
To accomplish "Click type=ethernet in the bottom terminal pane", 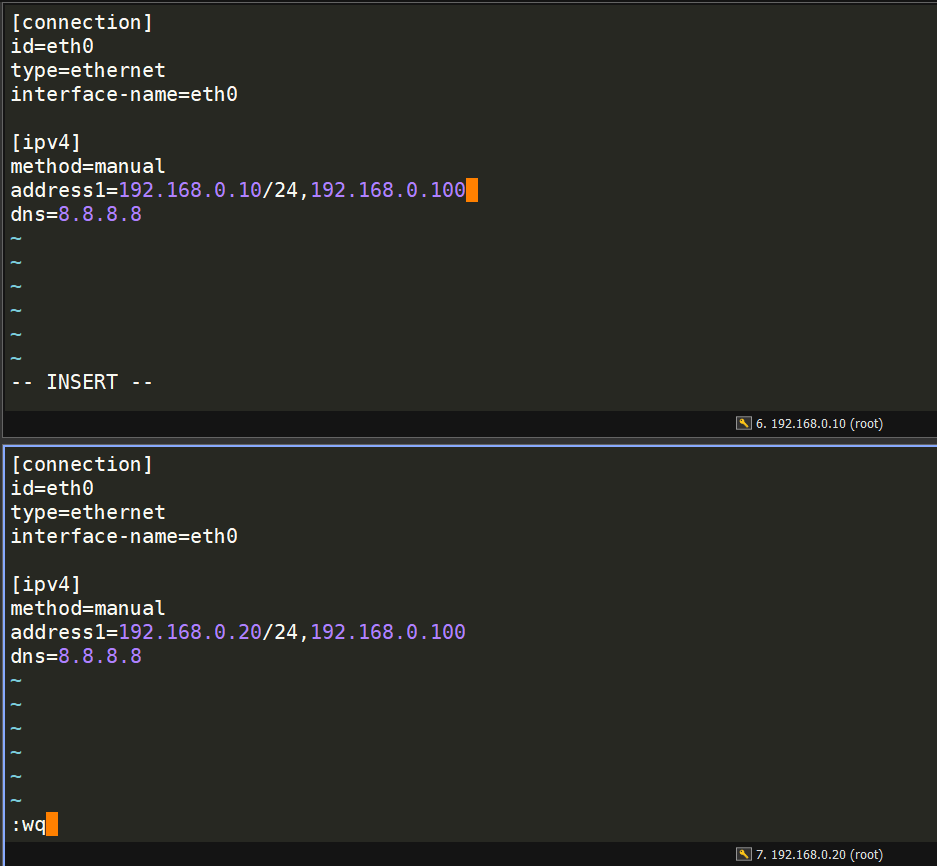I will click(x=88, y=512).
